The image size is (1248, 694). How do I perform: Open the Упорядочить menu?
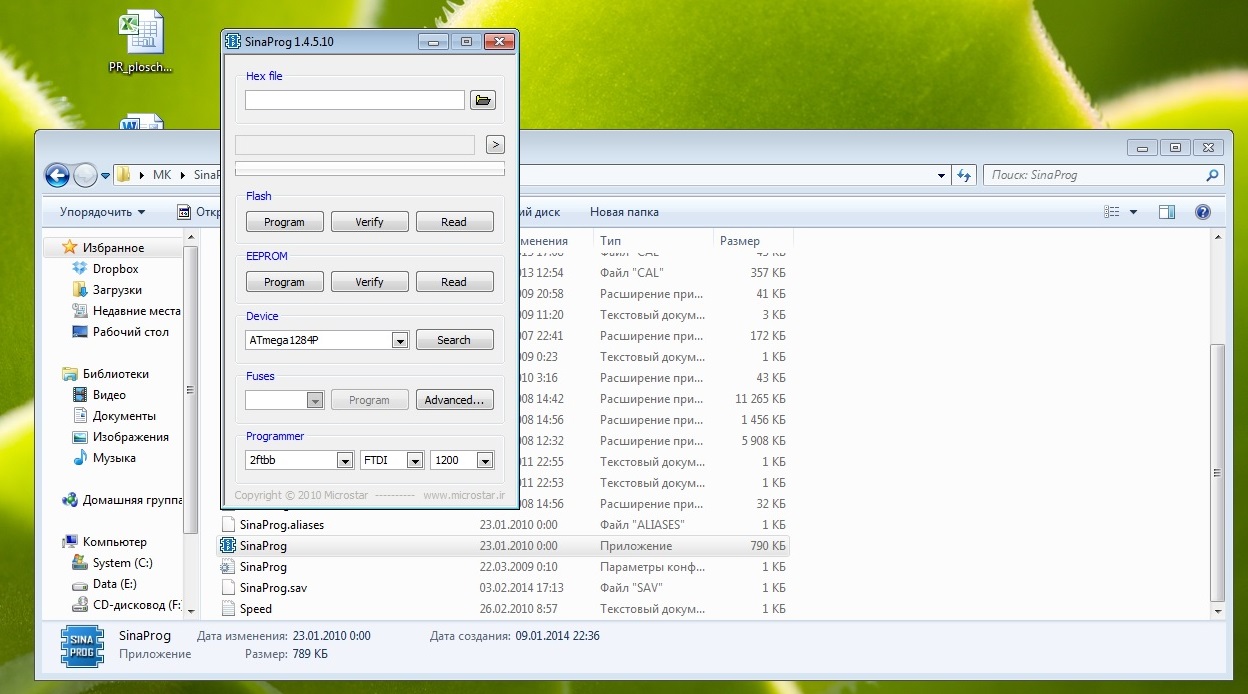coord(102,212)
